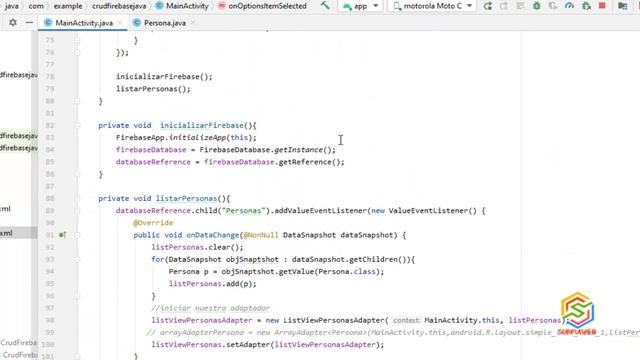The width and height of the screenshot is (640, 360).
Task: Click the fold end marker at line 80
Action: pyautogui.click(x=77, y=101)
